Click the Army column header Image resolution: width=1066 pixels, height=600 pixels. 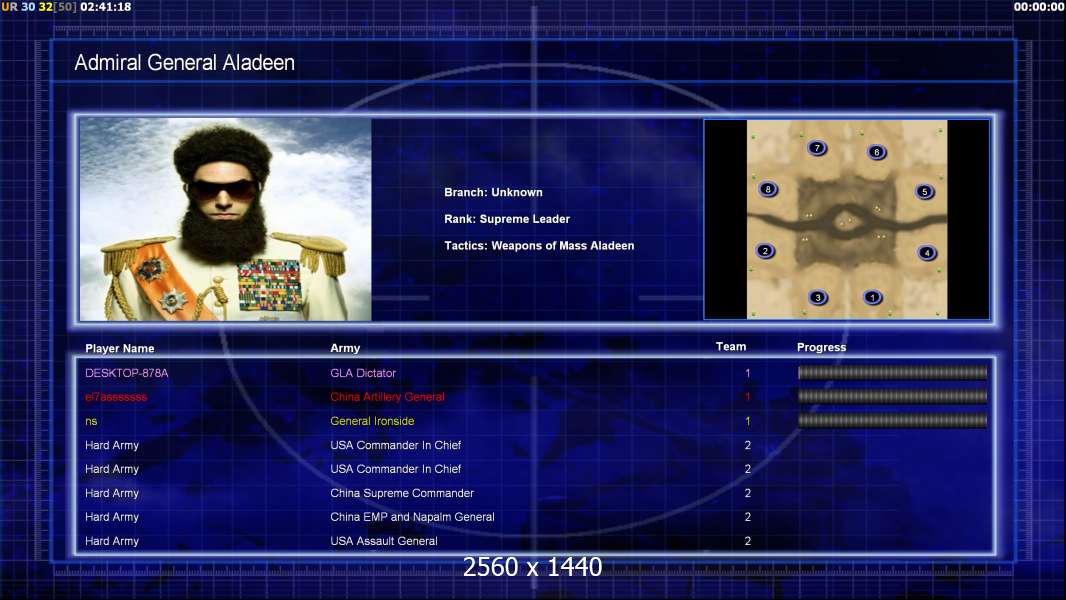pyautogui.click(x=345, y=348)
